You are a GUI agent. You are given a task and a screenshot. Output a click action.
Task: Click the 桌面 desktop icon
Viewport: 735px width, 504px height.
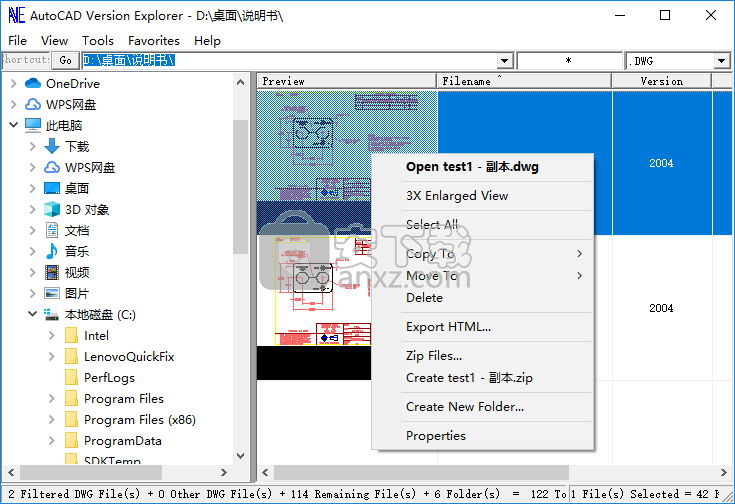(52, 188)
